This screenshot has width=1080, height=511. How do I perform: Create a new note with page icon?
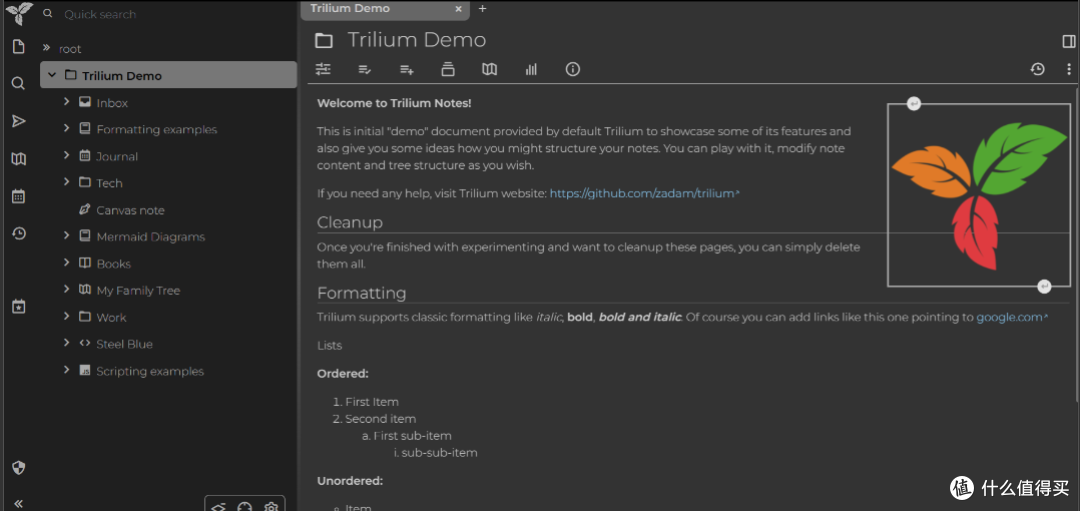[x=19, y=47]
